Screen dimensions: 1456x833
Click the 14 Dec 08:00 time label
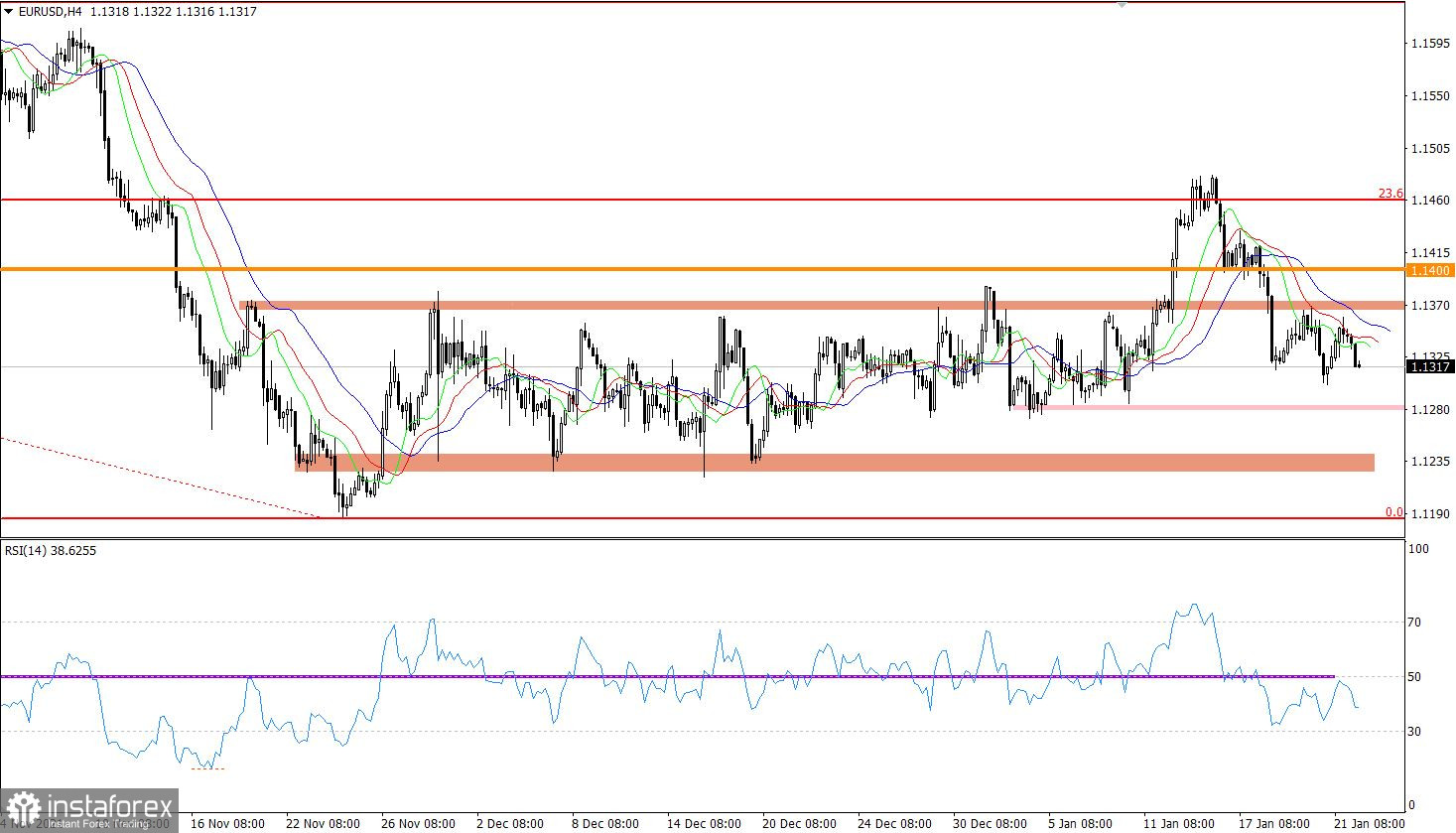704,824
